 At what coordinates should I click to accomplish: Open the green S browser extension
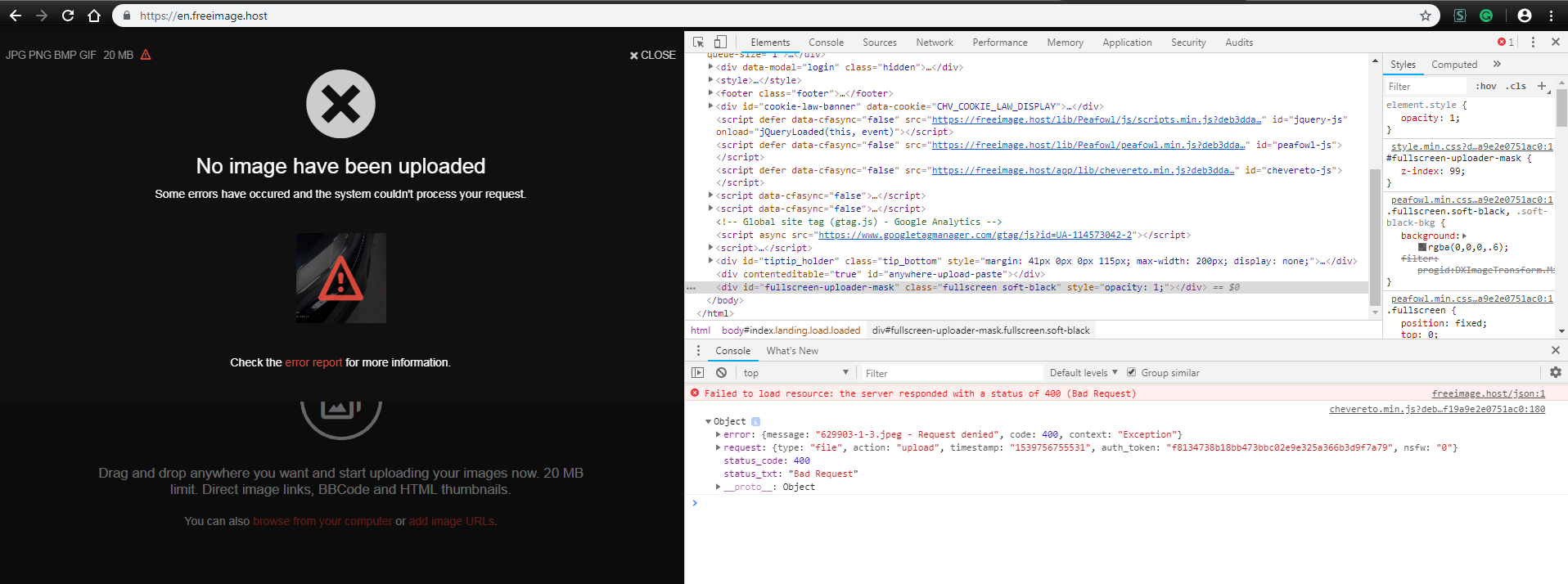[1460, 16]
